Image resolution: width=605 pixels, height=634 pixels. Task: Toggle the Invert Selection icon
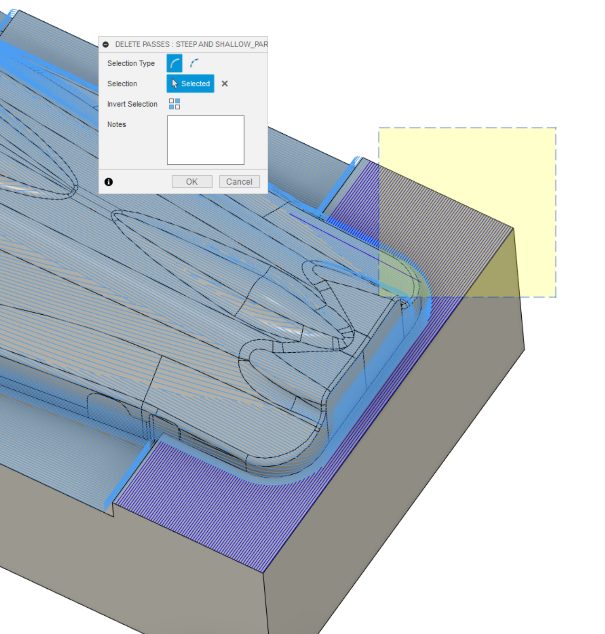174,104
